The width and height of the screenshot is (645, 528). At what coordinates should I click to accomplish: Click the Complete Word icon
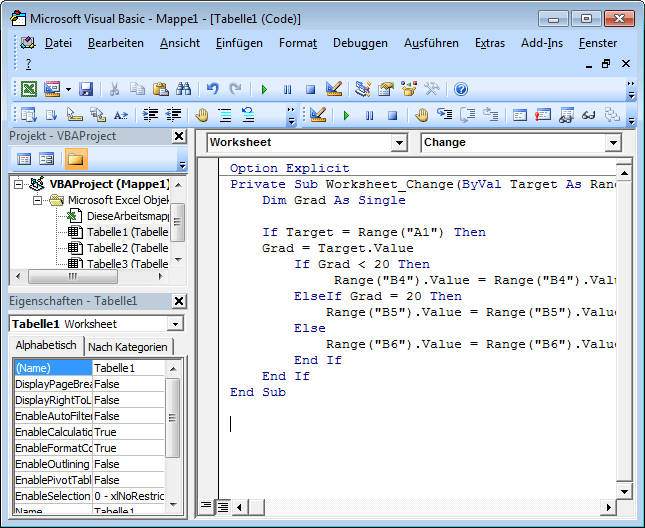(121, 116)
